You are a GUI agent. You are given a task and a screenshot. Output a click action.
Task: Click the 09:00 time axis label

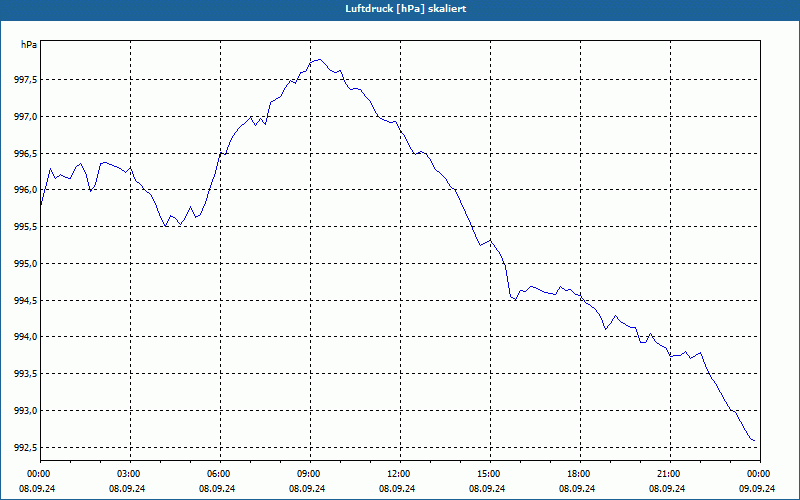pos(310,474)
